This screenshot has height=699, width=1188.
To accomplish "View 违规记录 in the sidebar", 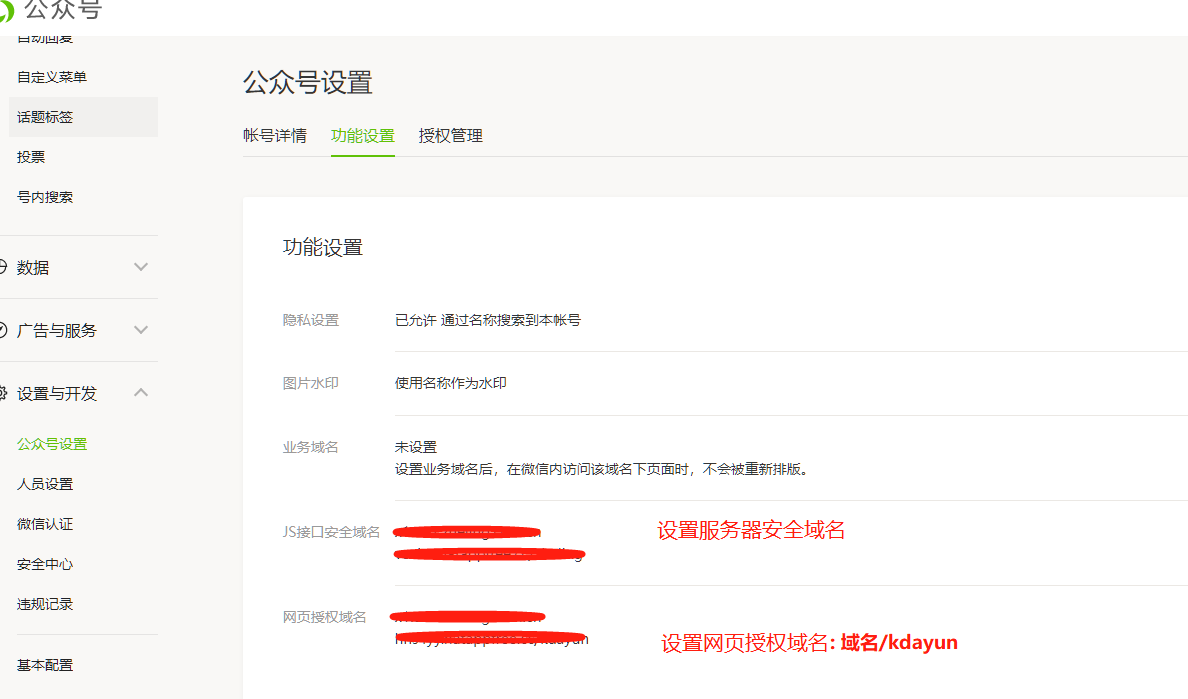I will [45, 604].
